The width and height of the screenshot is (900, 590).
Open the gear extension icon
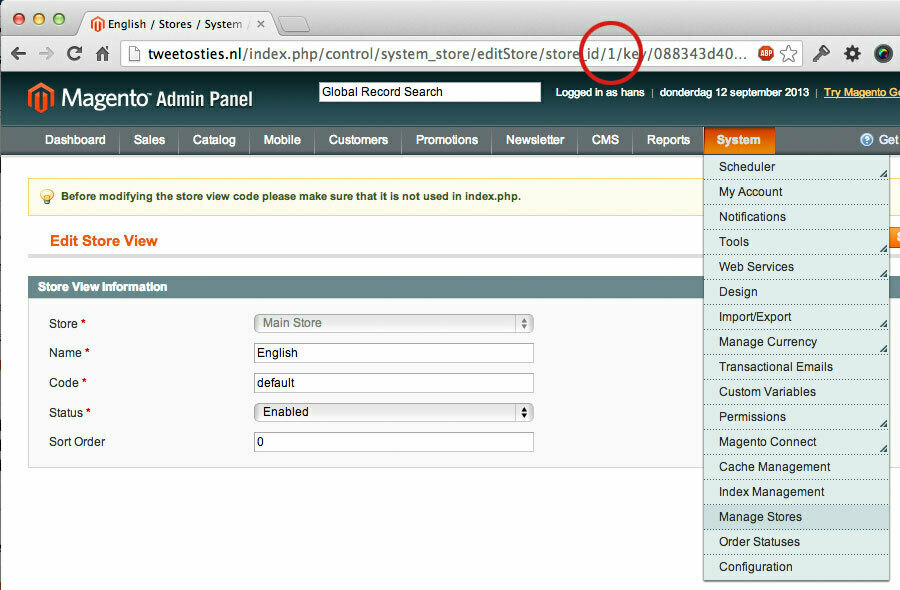pyautogui.click(x=852, y=53)
